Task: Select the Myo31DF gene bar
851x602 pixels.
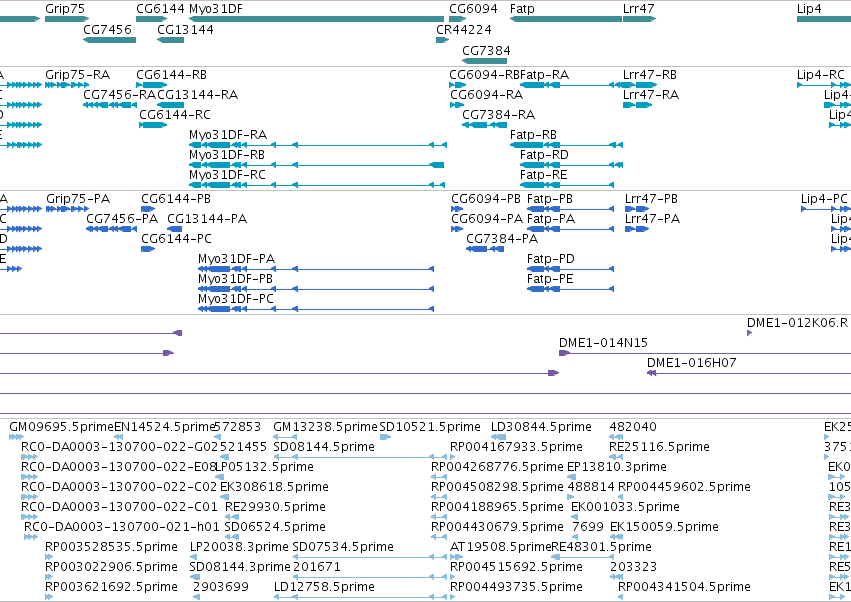Action: pyautogui.click(x=316, y=19)
